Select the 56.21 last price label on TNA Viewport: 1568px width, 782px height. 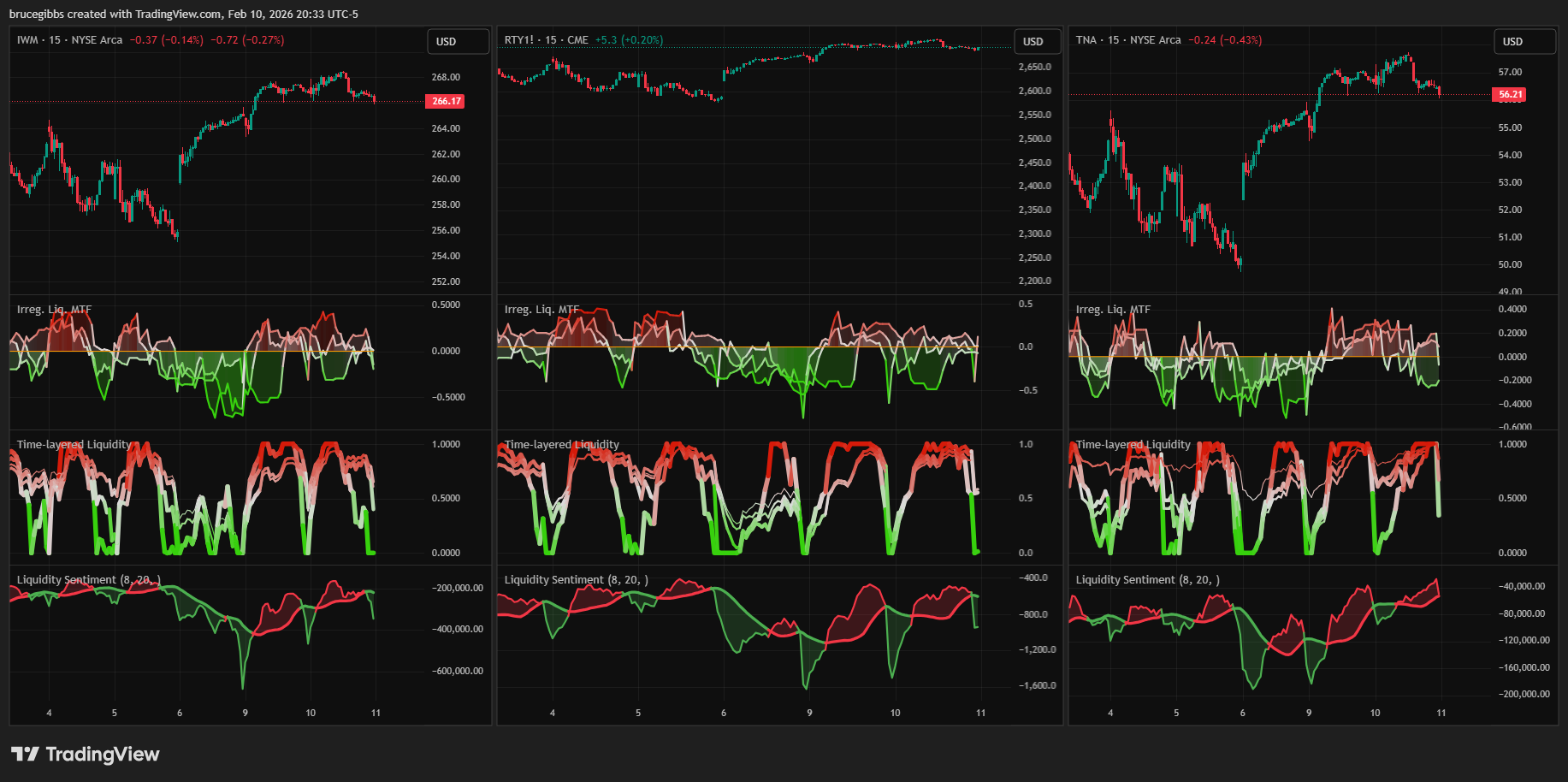coord(1510,95)
